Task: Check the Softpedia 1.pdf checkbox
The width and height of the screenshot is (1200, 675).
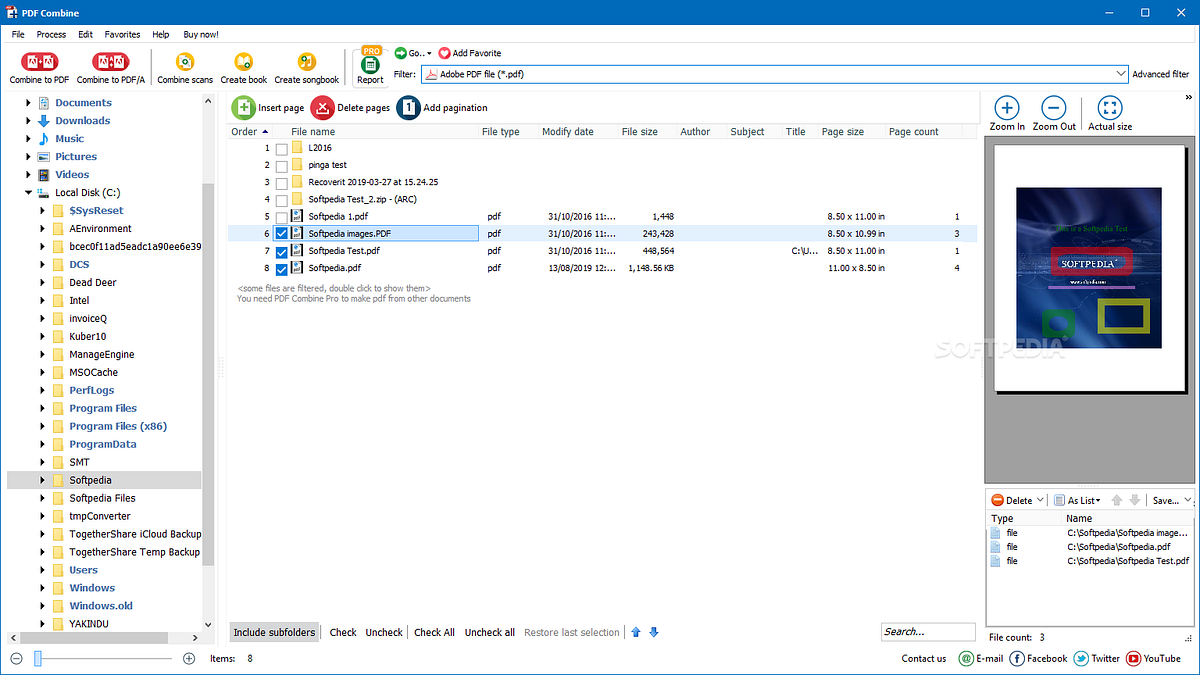Action: coord(281,216)
